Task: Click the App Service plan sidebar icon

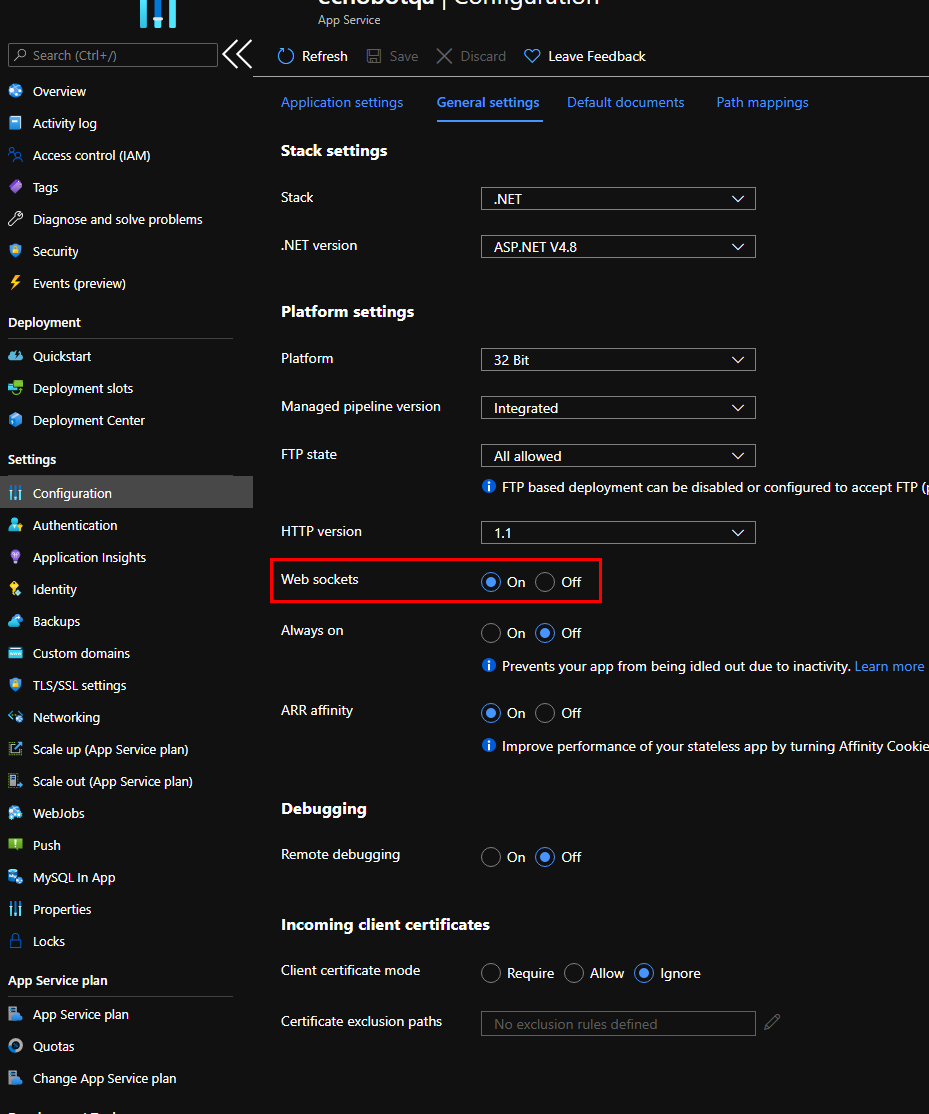Action: point(16,1014)
